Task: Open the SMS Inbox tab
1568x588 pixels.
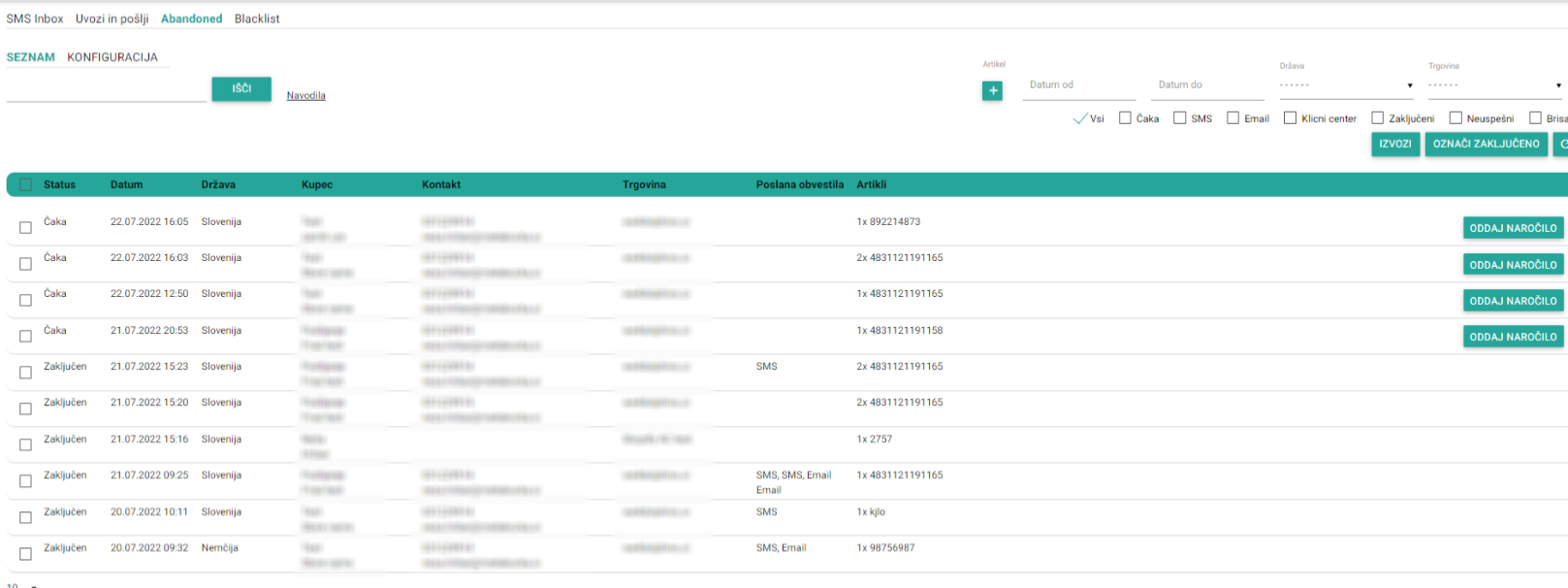Action: click(x=35, y=18)
